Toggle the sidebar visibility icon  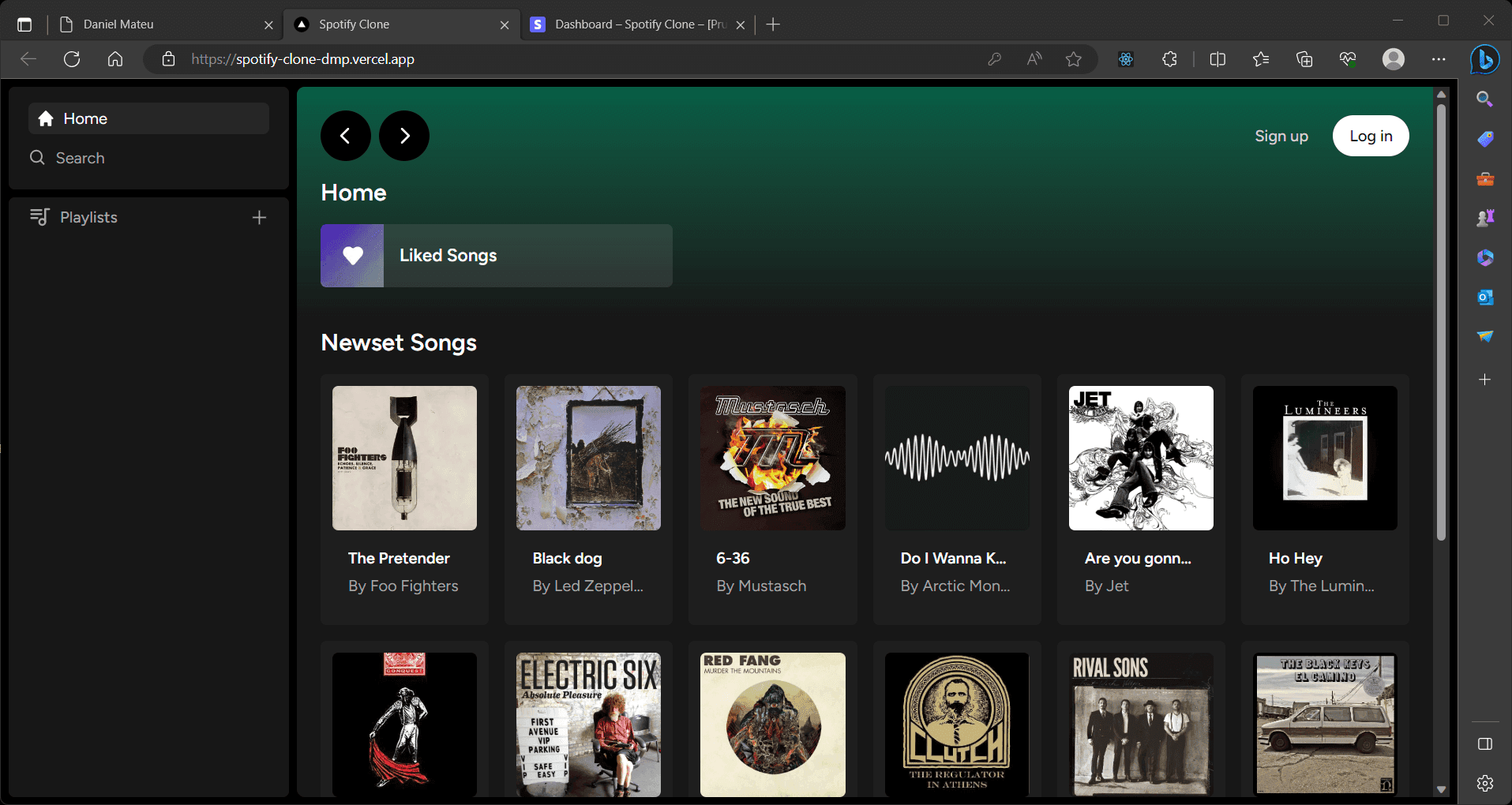(x=1485, y=744)
